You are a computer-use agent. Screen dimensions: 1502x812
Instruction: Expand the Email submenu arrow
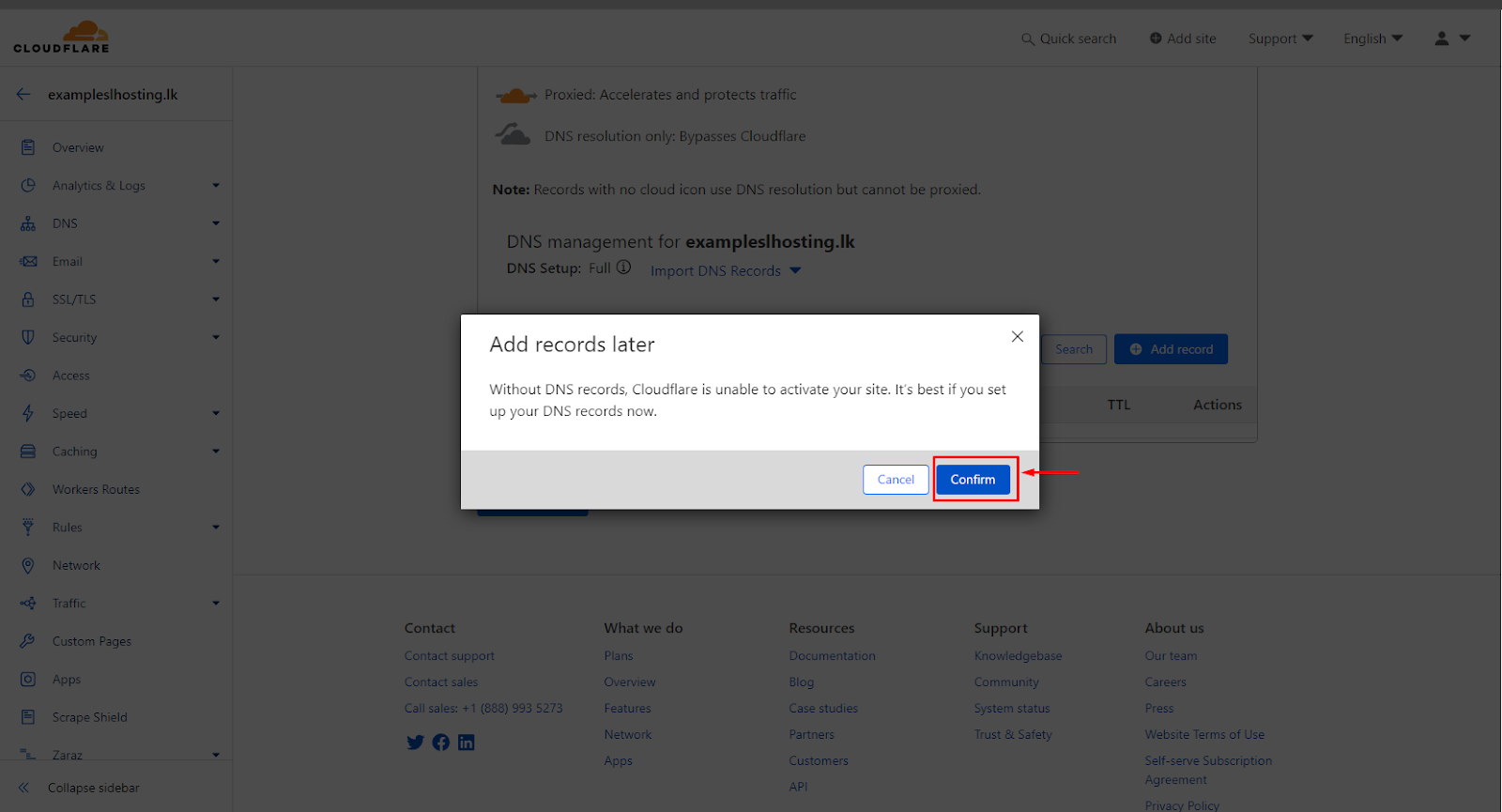[x=216, y=261]
